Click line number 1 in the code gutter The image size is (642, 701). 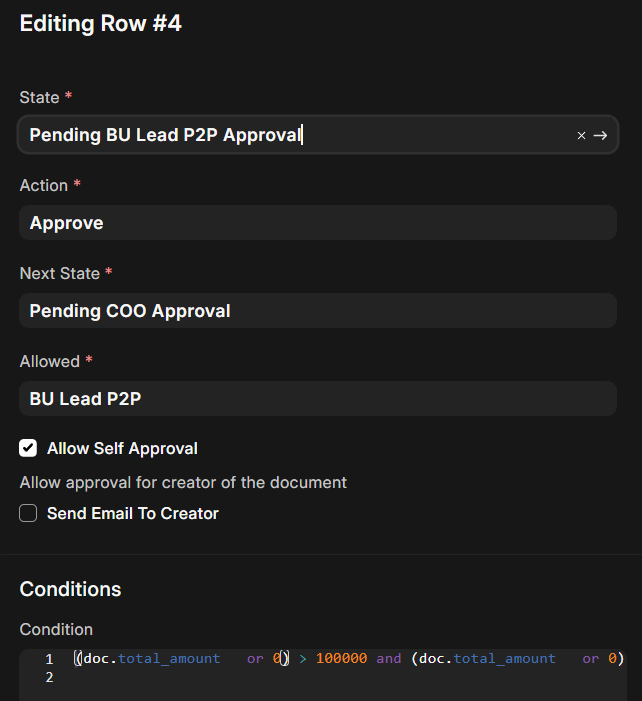point(48,659)
